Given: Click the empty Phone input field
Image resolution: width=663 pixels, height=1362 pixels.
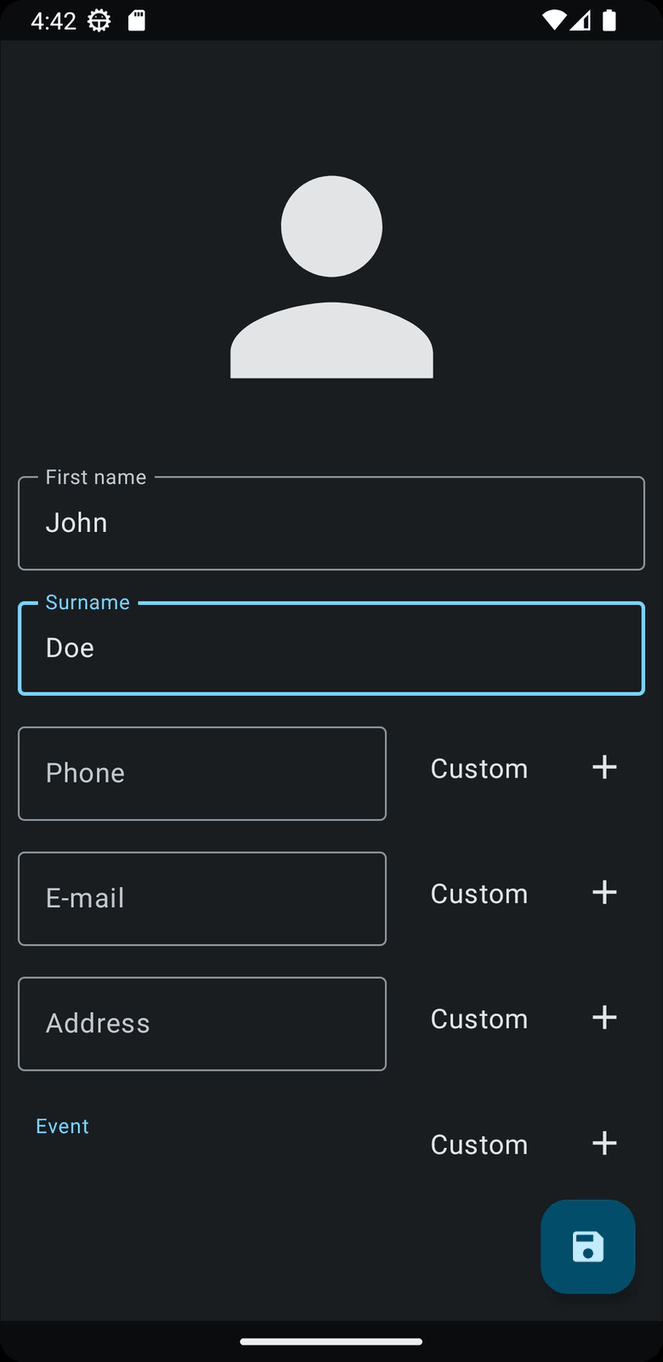Looking at the screenshot, I should [x=202, y=772].
